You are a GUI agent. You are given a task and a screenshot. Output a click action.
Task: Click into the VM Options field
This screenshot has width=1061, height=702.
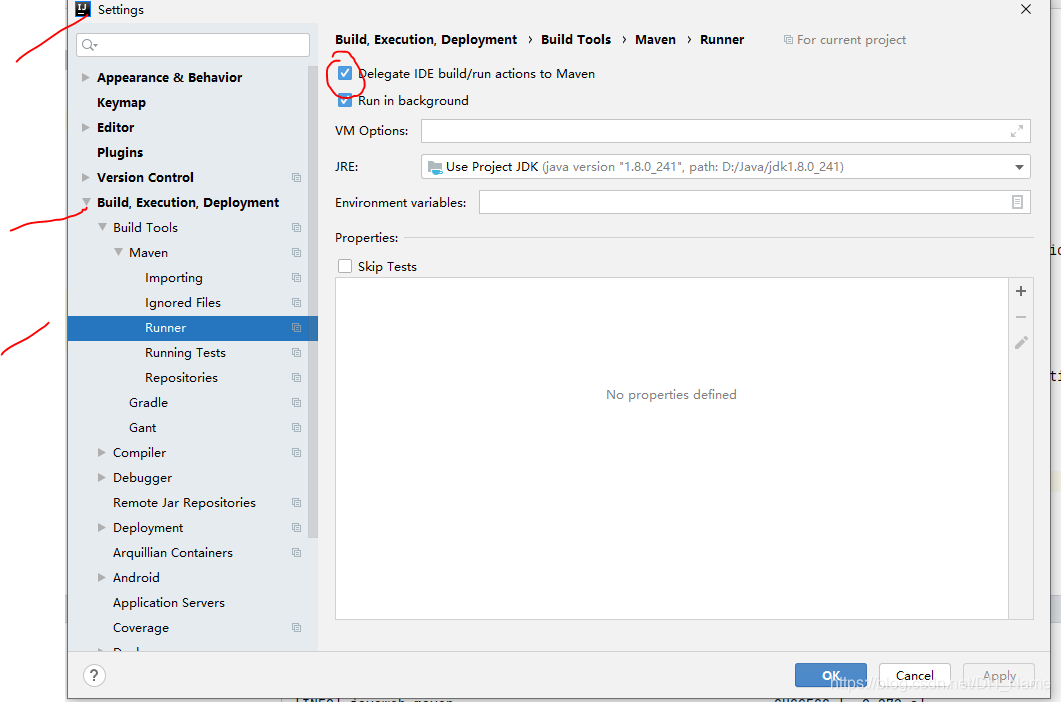[x=725, y=131]
